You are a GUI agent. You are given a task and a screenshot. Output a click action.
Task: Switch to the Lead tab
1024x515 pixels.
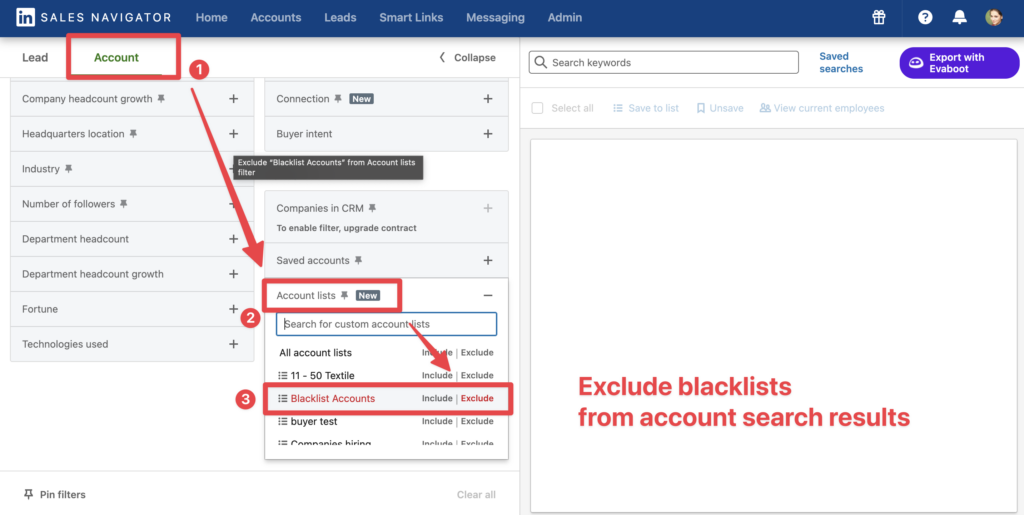(35, 57)
